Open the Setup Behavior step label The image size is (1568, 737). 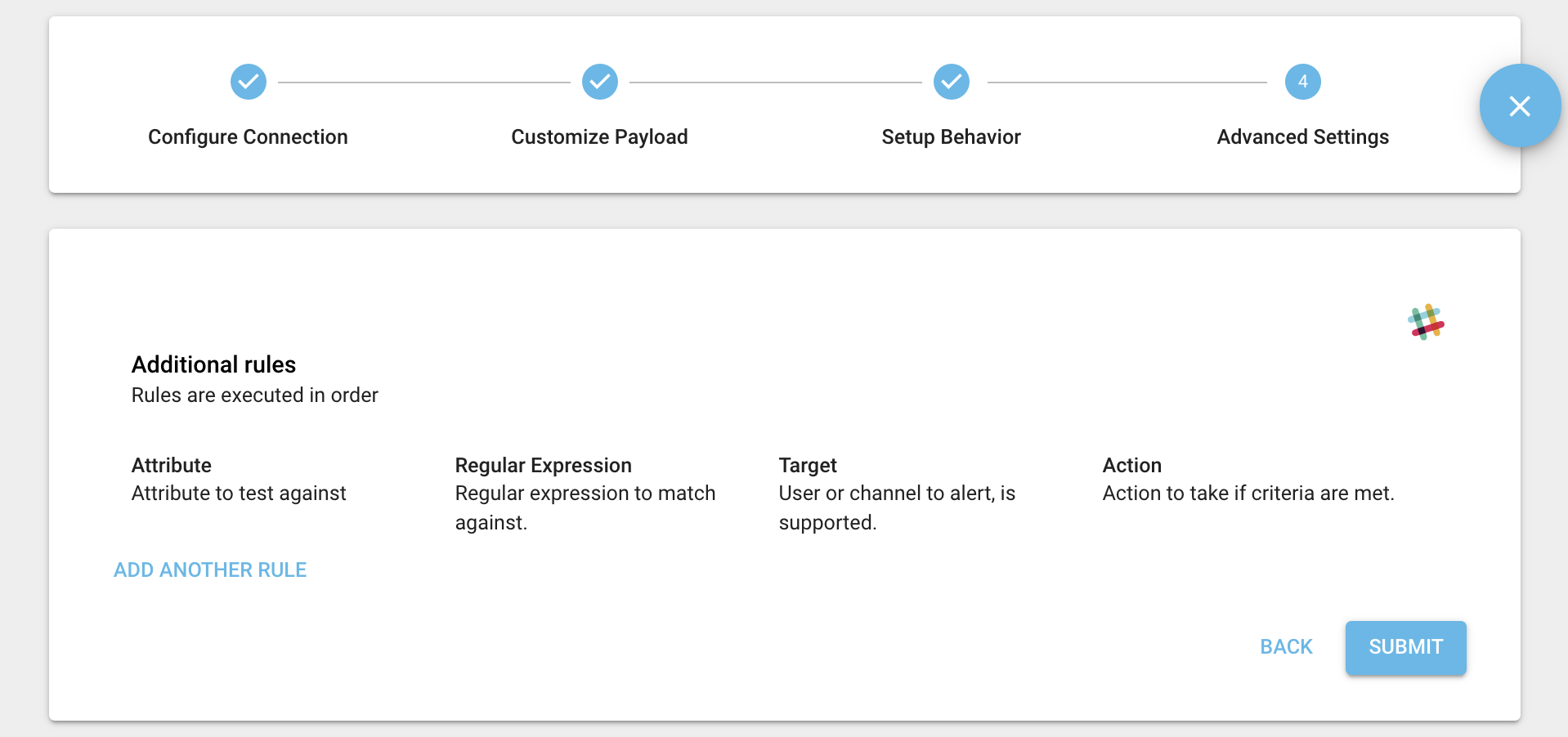(x=951, y=136)
